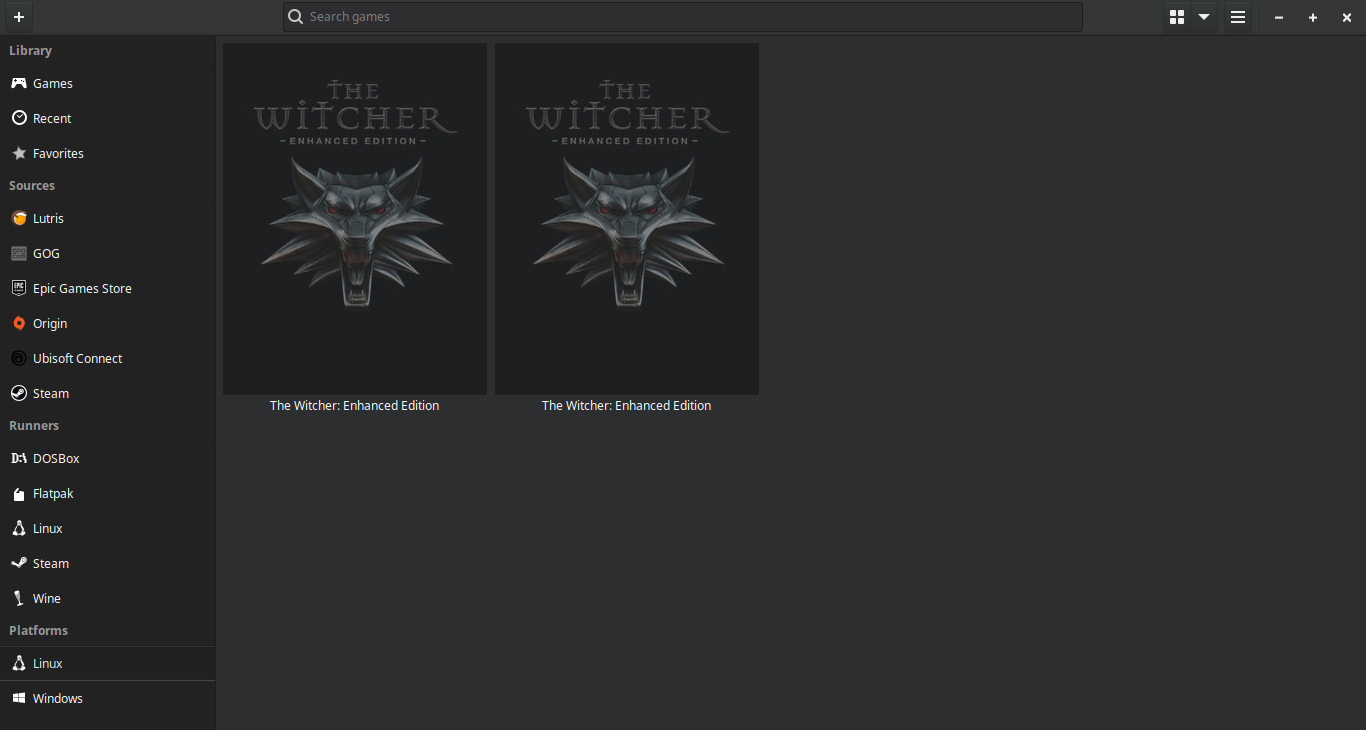Image resolution: width=1366 pixels, height=730 pixels.
Task: Click the Origin source icon
Action: point(19,323)
